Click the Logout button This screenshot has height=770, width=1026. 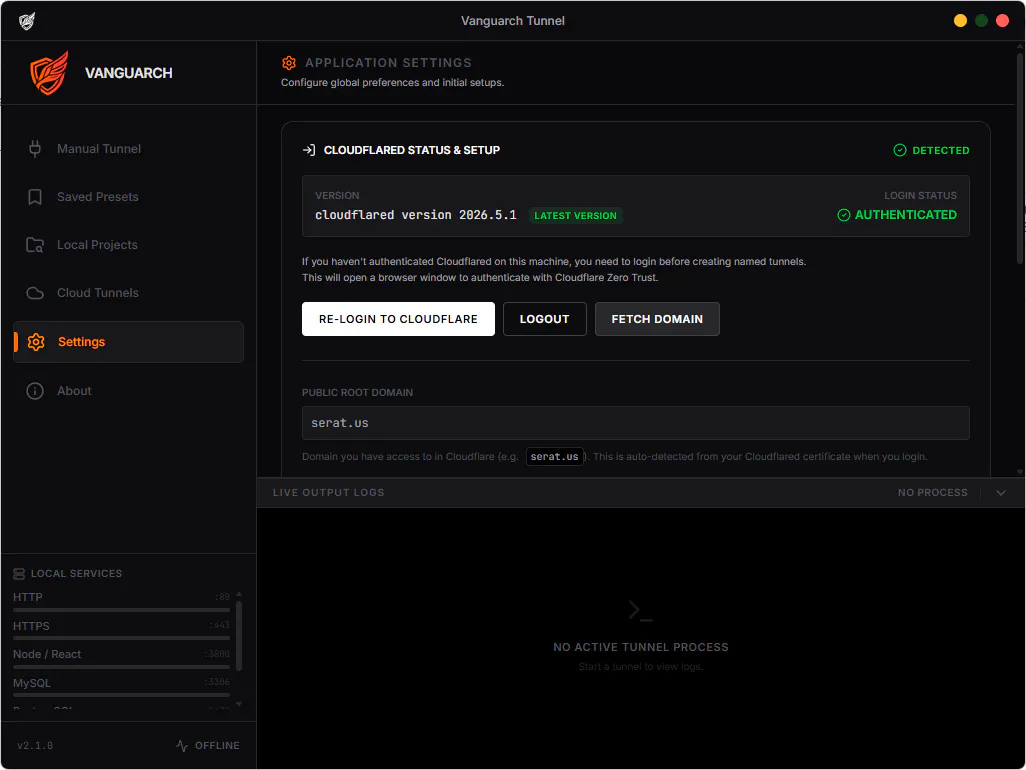coord(544,319)
